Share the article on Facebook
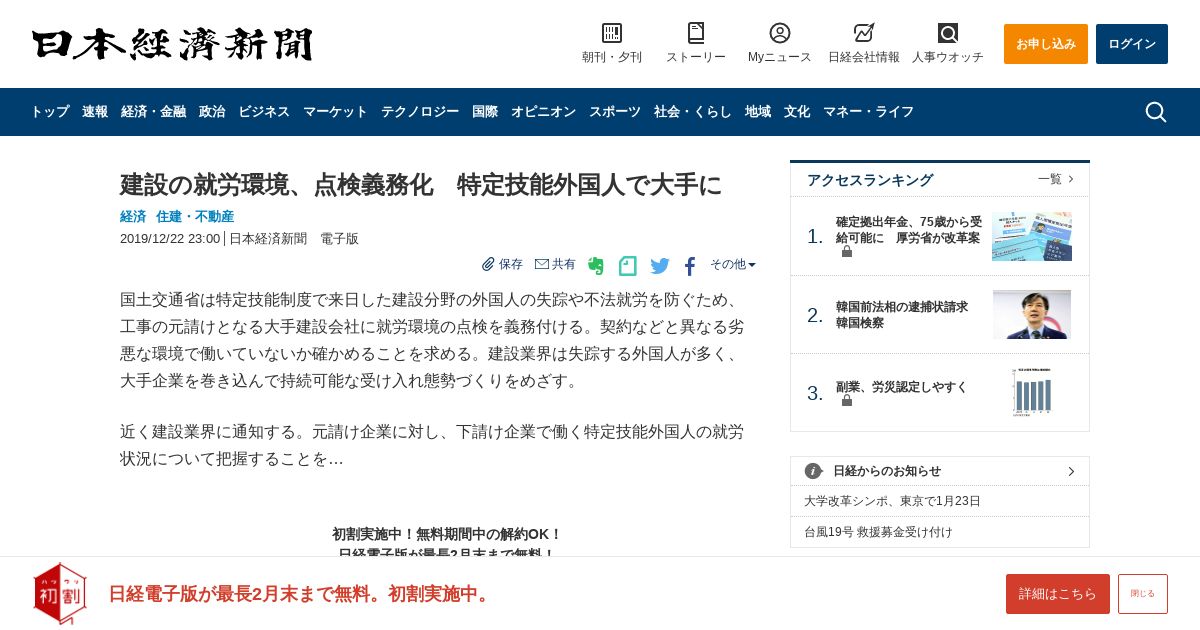This screenshot has height=630, width=1200. click(x=690, y=266)
